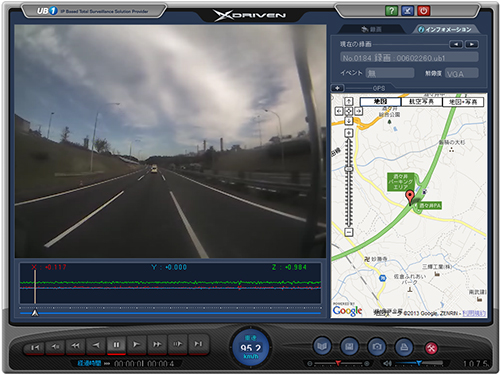Viewport: 500px width, 375px height.
Task: Play the recording forward
Action: point(136,345)
